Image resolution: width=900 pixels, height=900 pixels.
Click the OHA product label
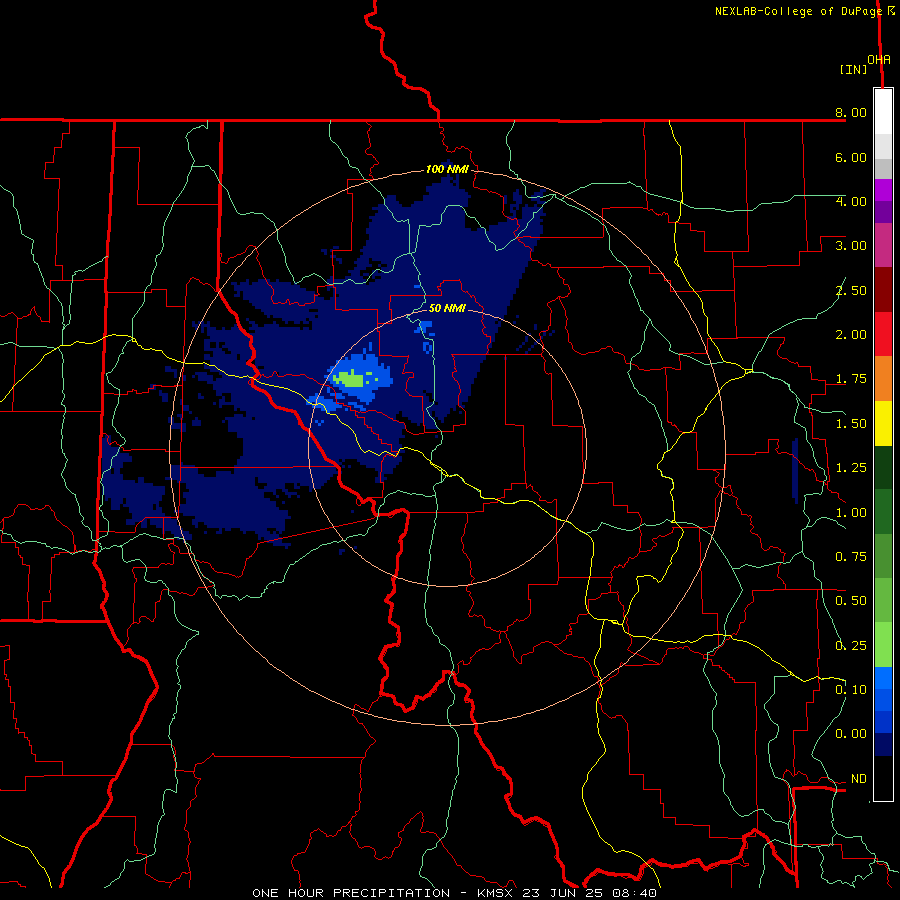(x=879, y=60)
